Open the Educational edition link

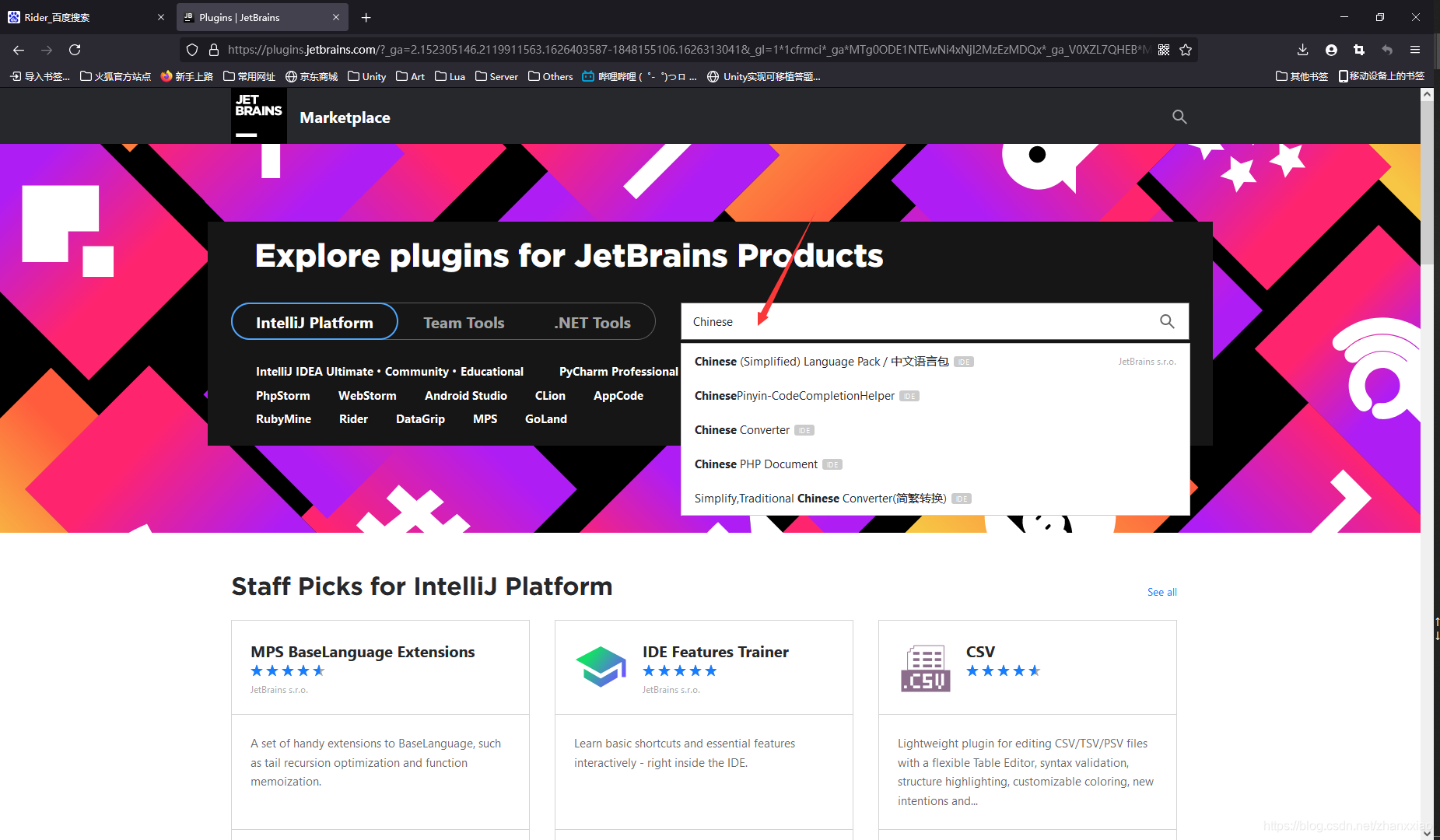point(492,372)
